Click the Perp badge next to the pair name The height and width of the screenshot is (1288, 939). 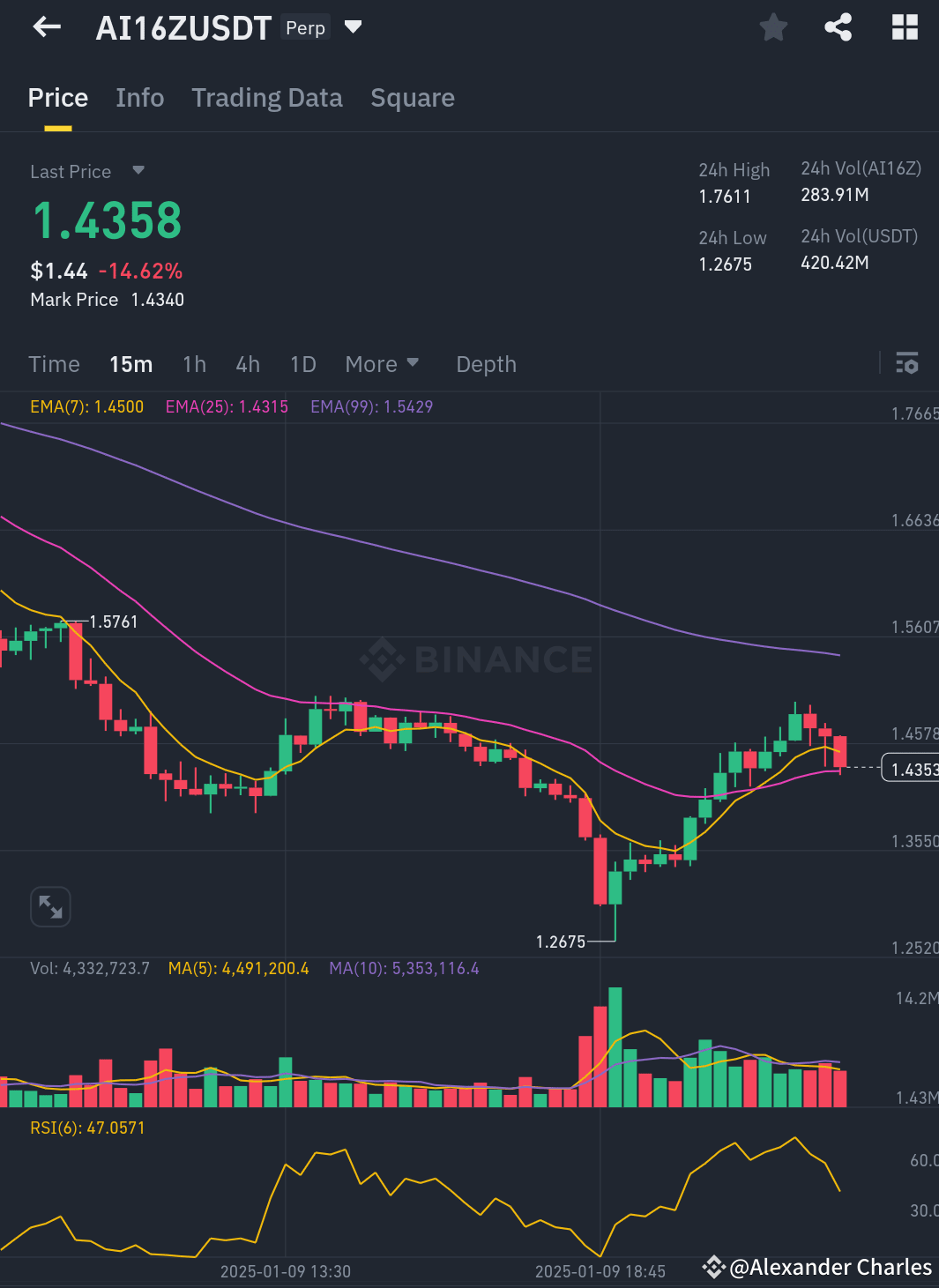point(305,27)
